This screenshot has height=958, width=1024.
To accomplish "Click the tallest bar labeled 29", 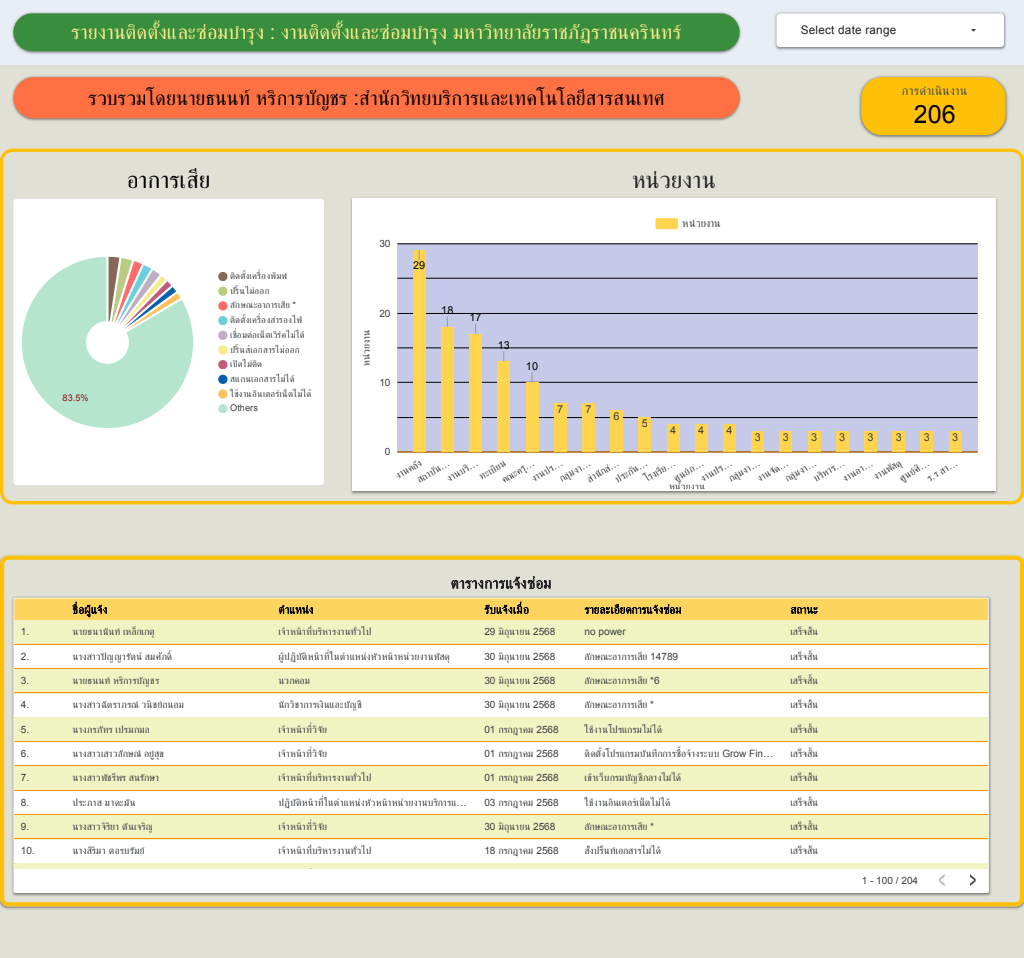I will coord(419,351).
